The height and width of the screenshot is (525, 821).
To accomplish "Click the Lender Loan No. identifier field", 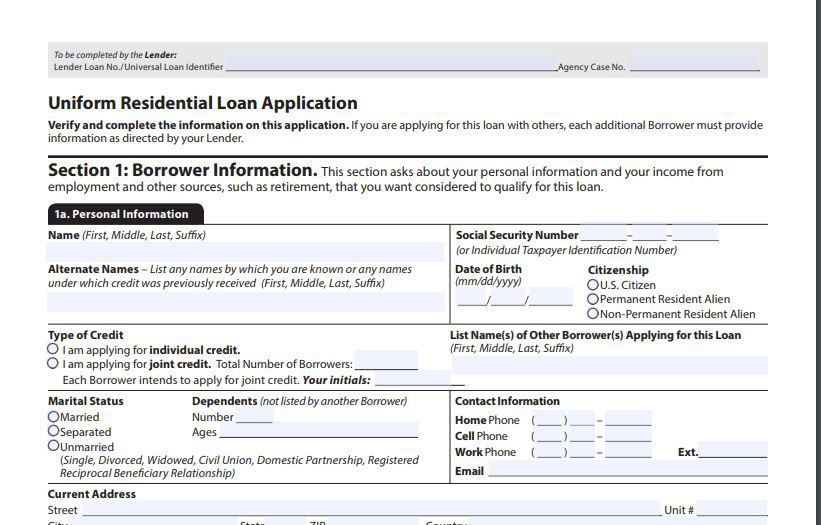I will 390,67.
